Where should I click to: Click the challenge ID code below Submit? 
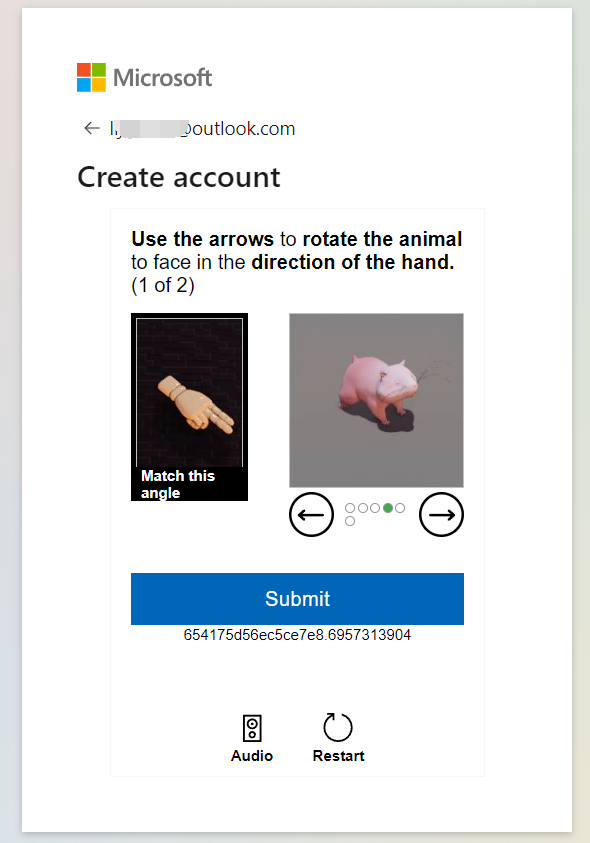pyautogui.click(x=297, y=635)
